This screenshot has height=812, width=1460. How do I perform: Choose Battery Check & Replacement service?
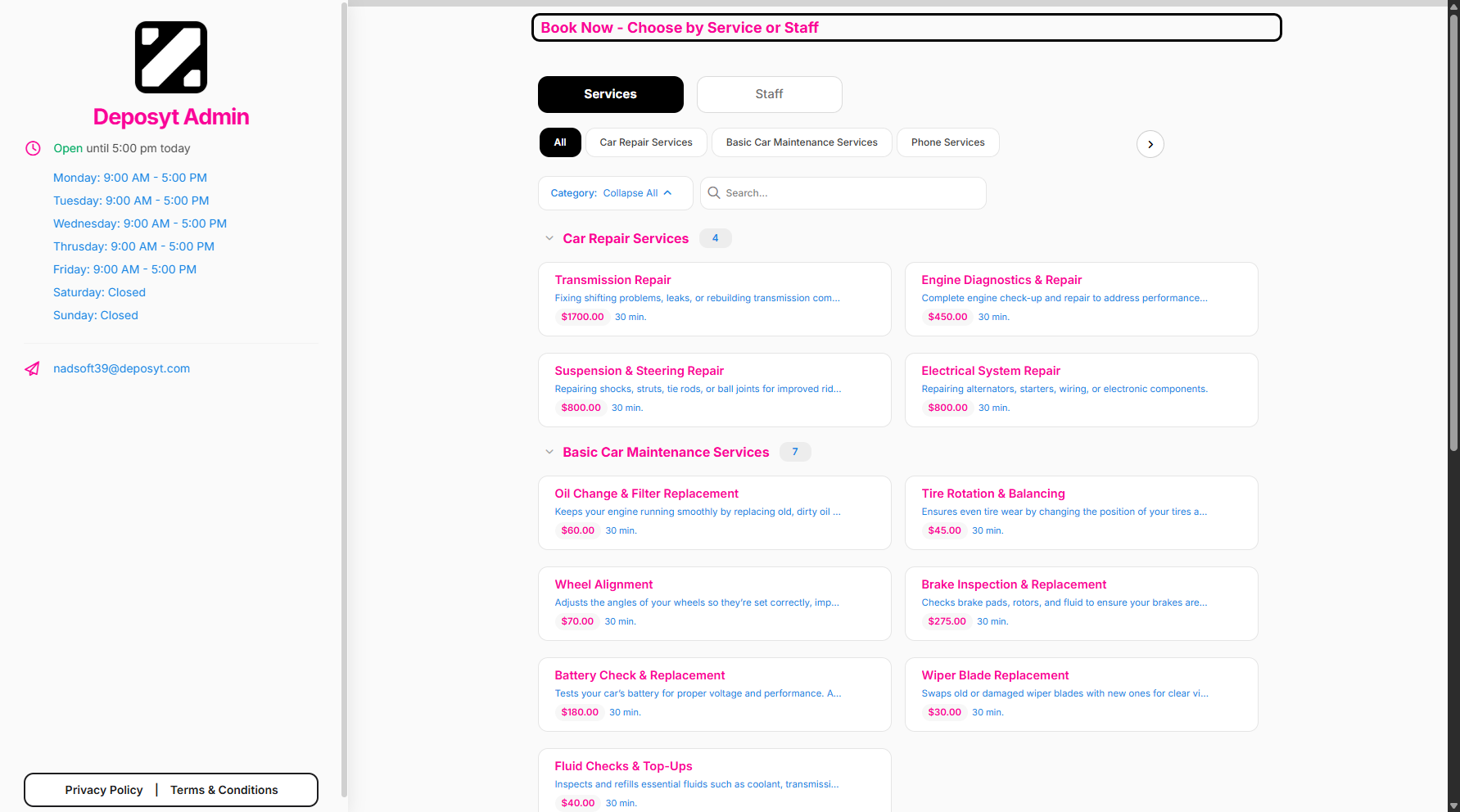[714, 694]
